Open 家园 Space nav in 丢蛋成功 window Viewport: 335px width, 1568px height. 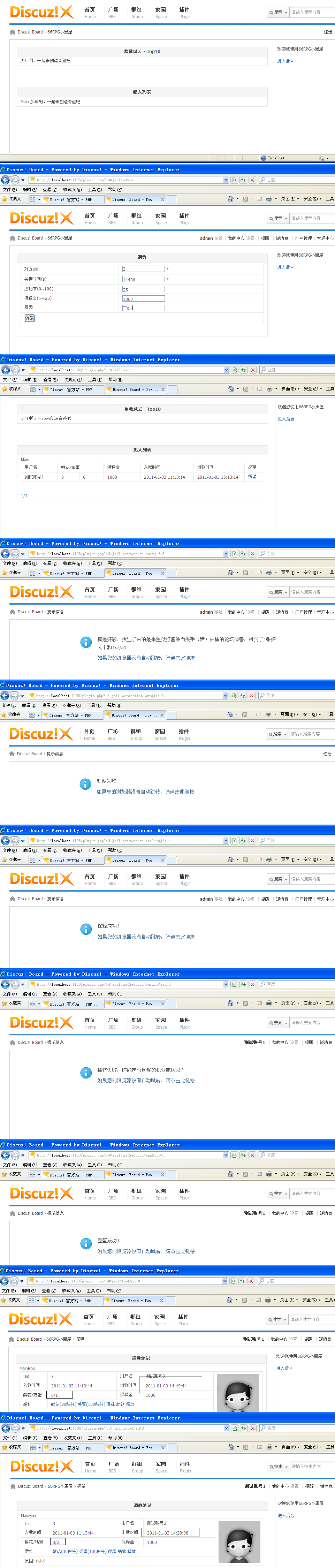tap(161, 1194)
